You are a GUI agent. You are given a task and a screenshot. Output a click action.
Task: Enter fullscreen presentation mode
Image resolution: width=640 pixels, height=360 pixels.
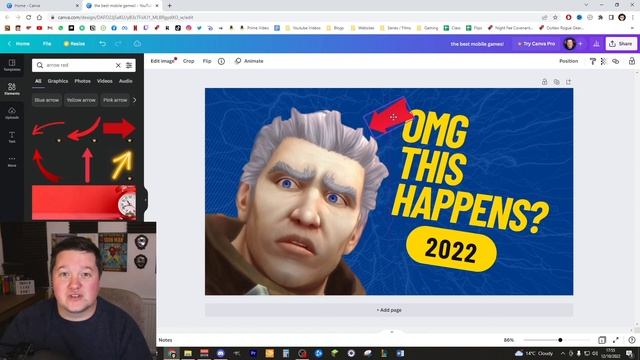(616, 340)
